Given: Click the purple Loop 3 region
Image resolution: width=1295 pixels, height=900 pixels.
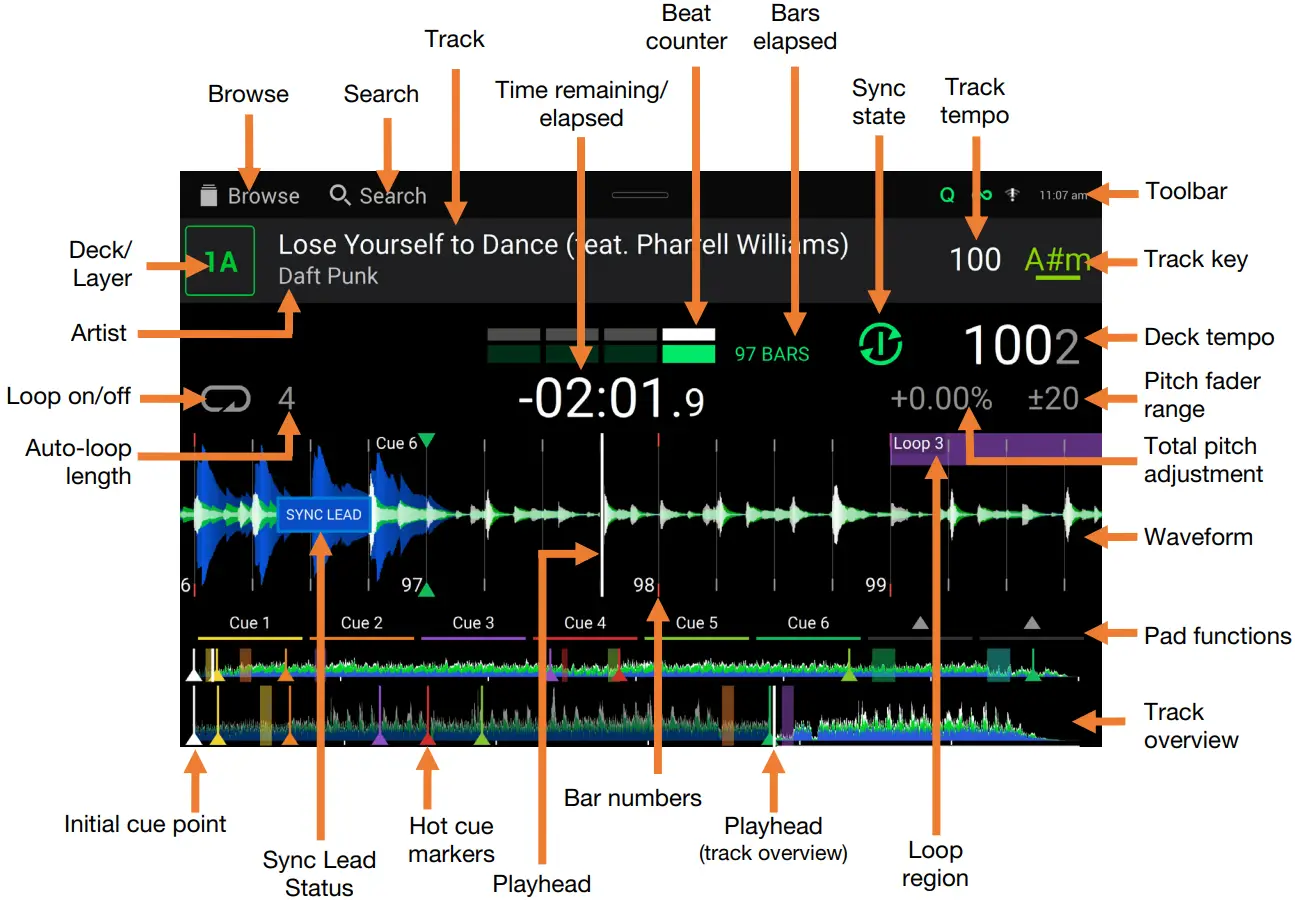Looking at the screenshot, I should pos(995,449).
